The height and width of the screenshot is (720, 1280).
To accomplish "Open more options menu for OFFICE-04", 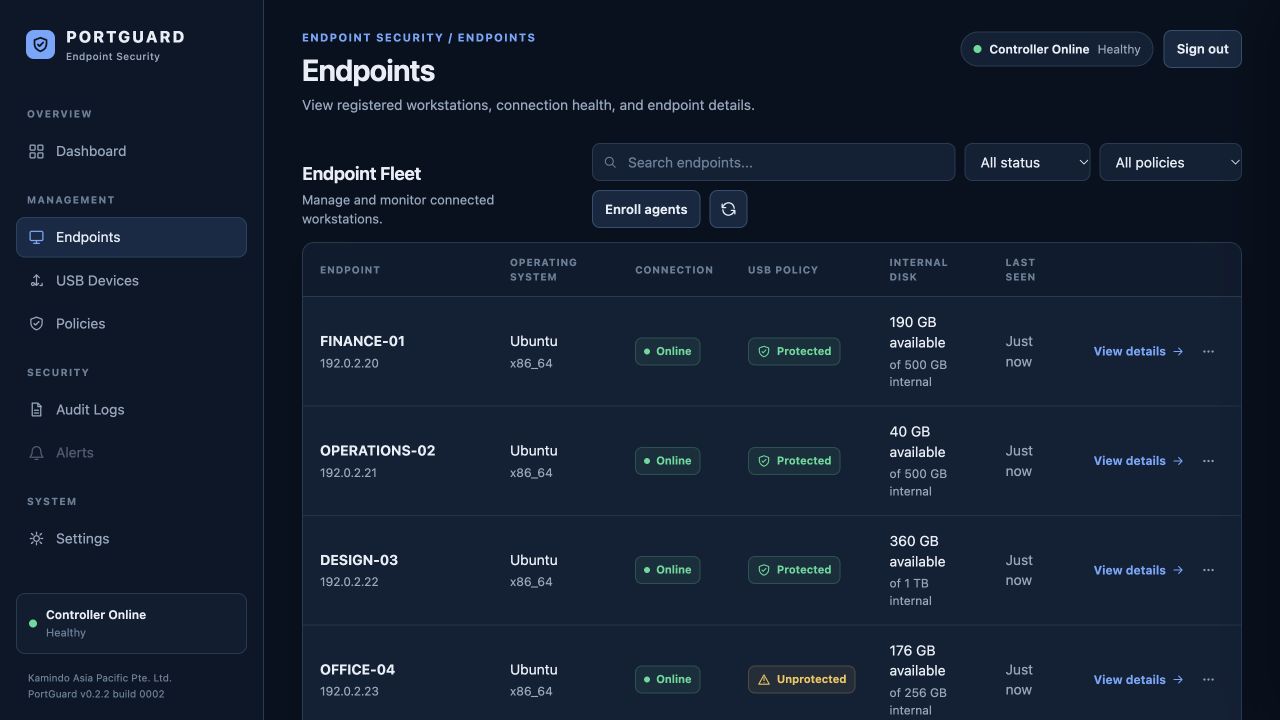I will [1208, 679].
